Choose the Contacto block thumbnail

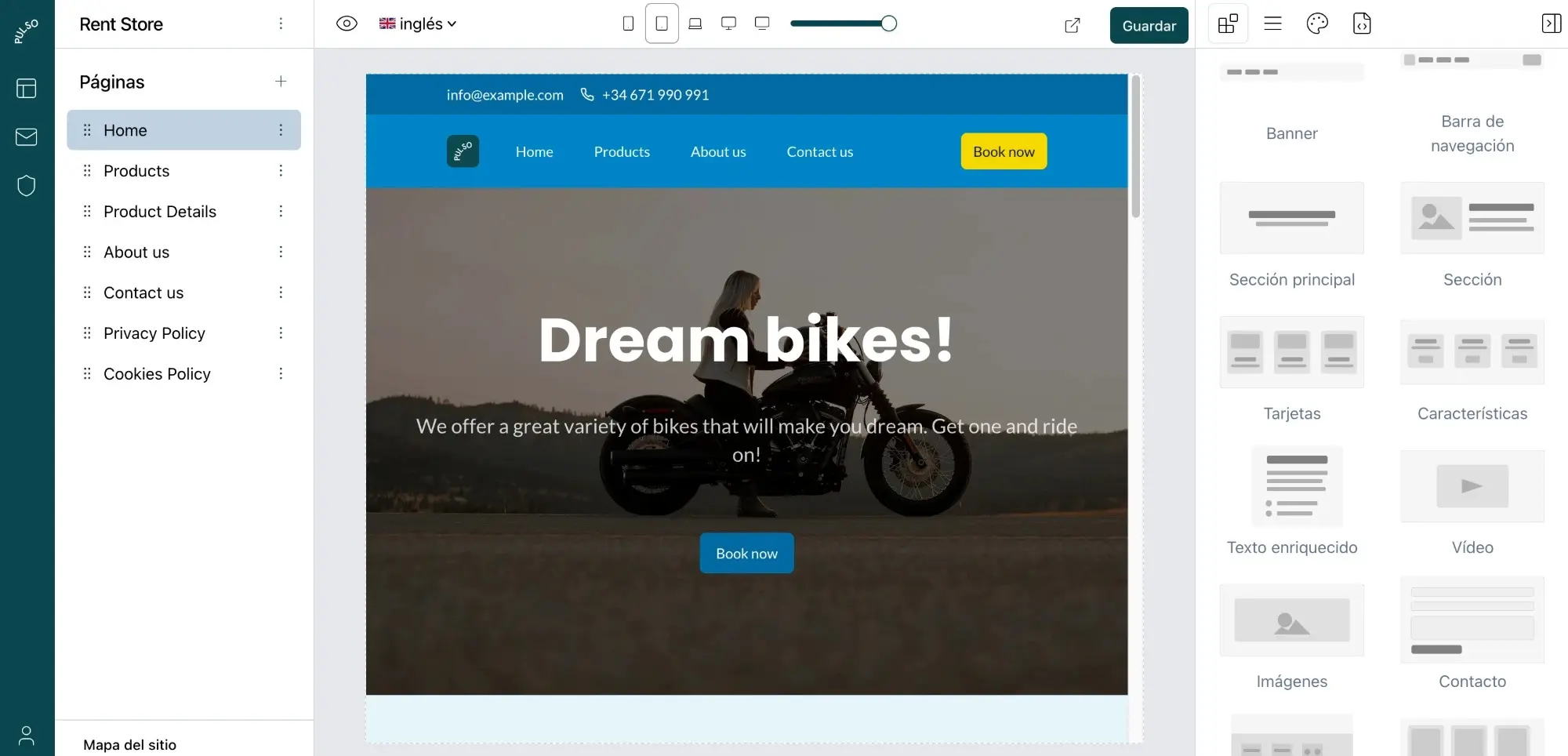coord(1472,620)
